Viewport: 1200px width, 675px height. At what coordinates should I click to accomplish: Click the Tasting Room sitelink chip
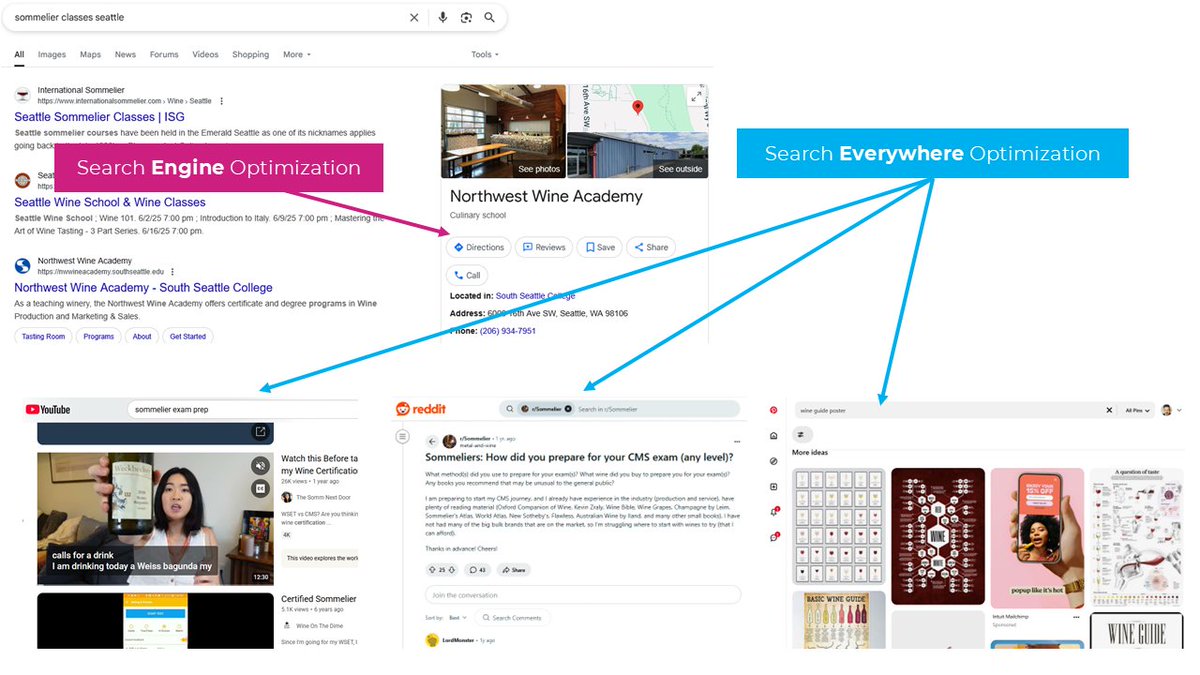(x=43, y=337)
